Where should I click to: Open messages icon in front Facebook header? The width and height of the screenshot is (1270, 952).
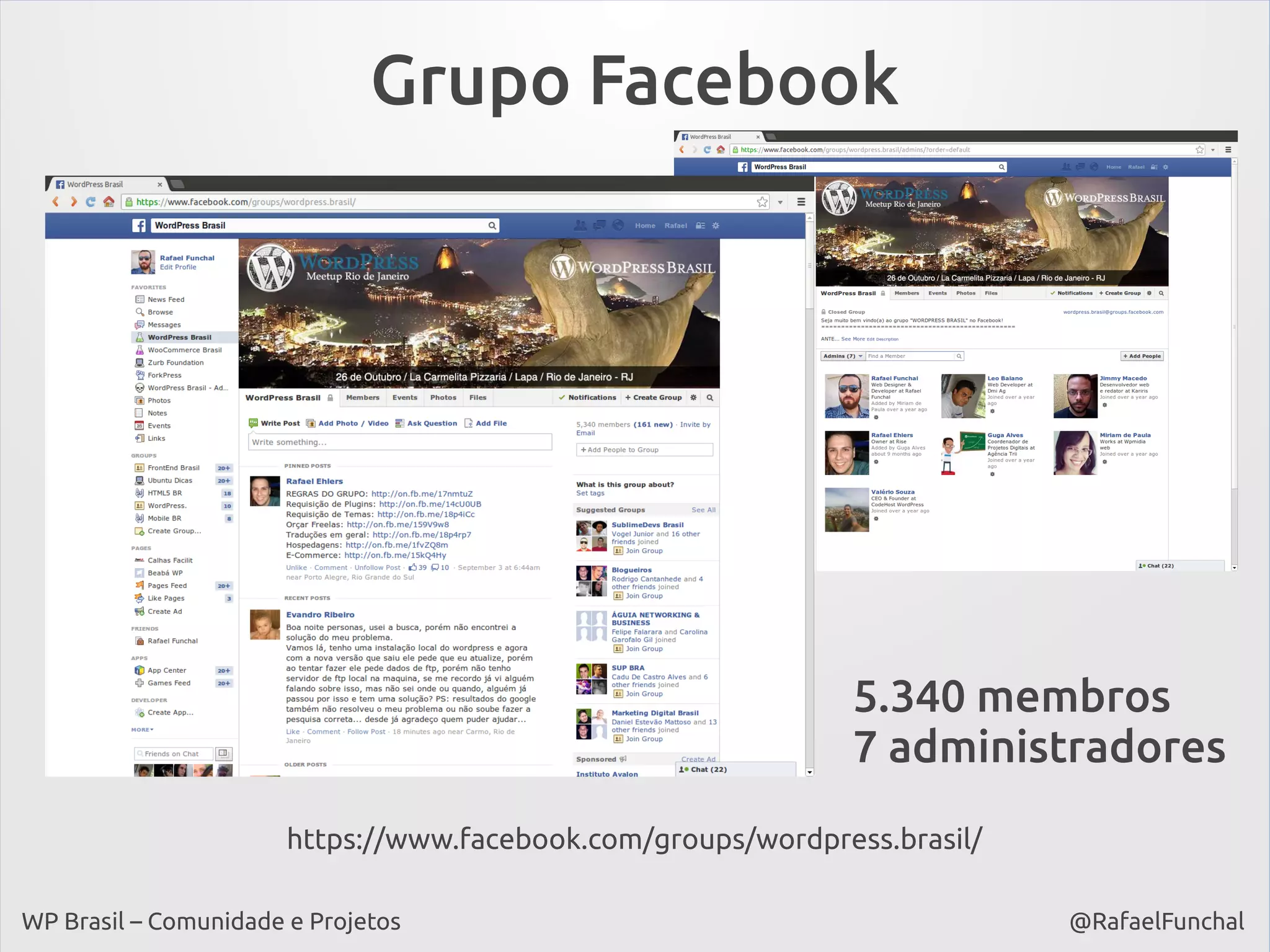(599, 225)
